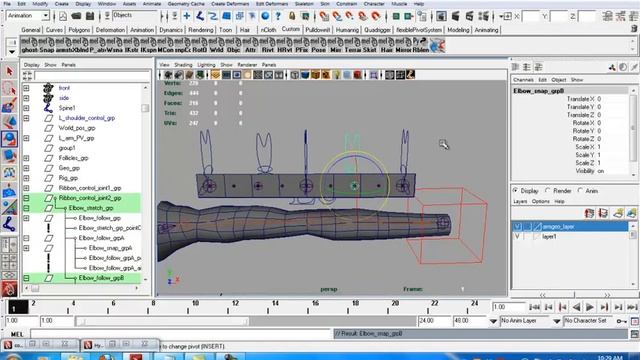The height and width of the screenshot is (360, 640).
Task: Click the IPR render icon
Action: tap(469, 16)
